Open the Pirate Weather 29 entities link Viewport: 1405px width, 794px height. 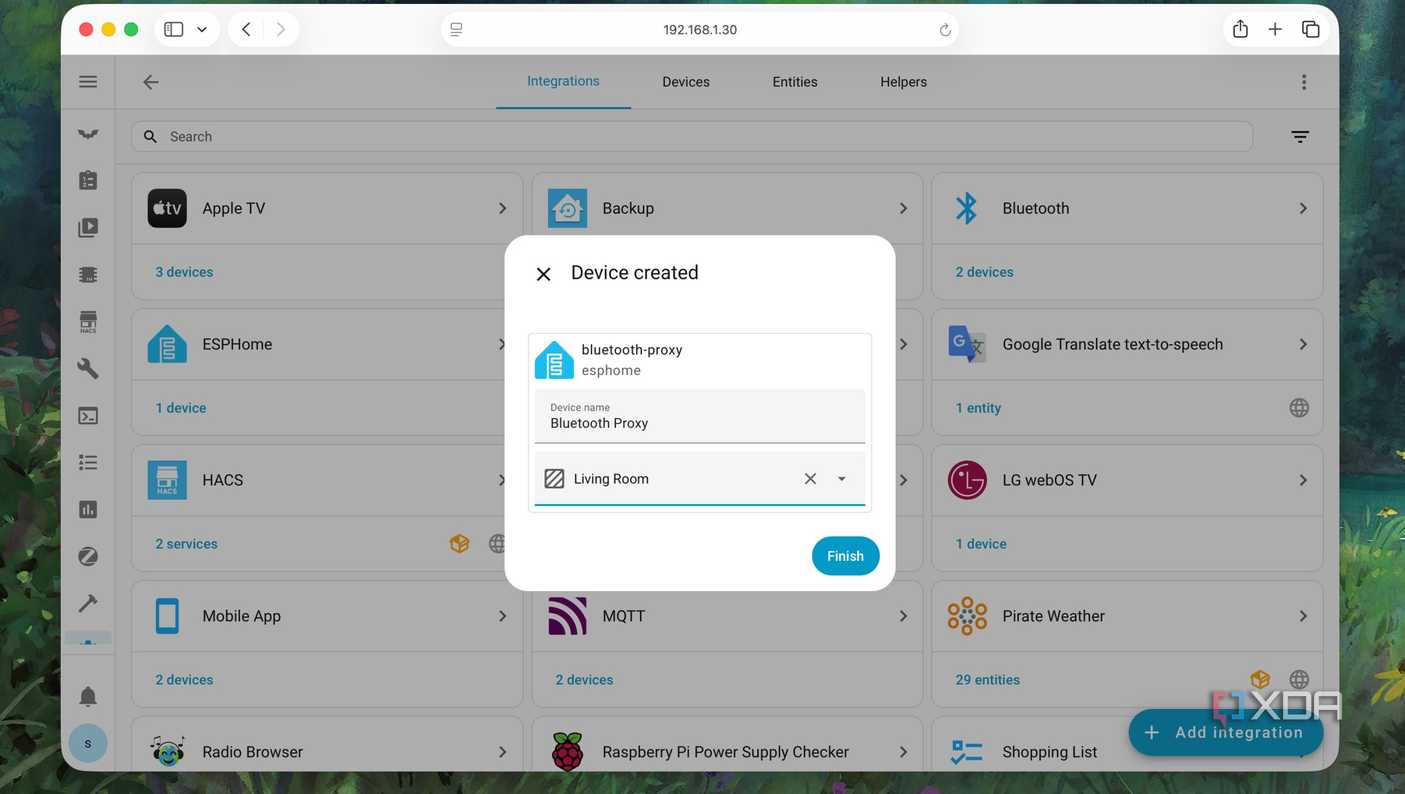pos(987,680)
